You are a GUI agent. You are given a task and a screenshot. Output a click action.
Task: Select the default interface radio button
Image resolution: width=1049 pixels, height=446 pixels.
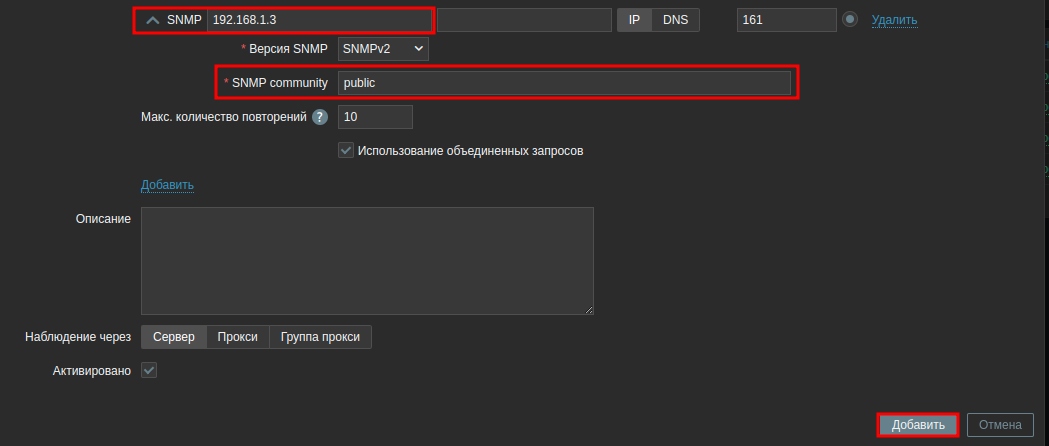pos(850,20)
